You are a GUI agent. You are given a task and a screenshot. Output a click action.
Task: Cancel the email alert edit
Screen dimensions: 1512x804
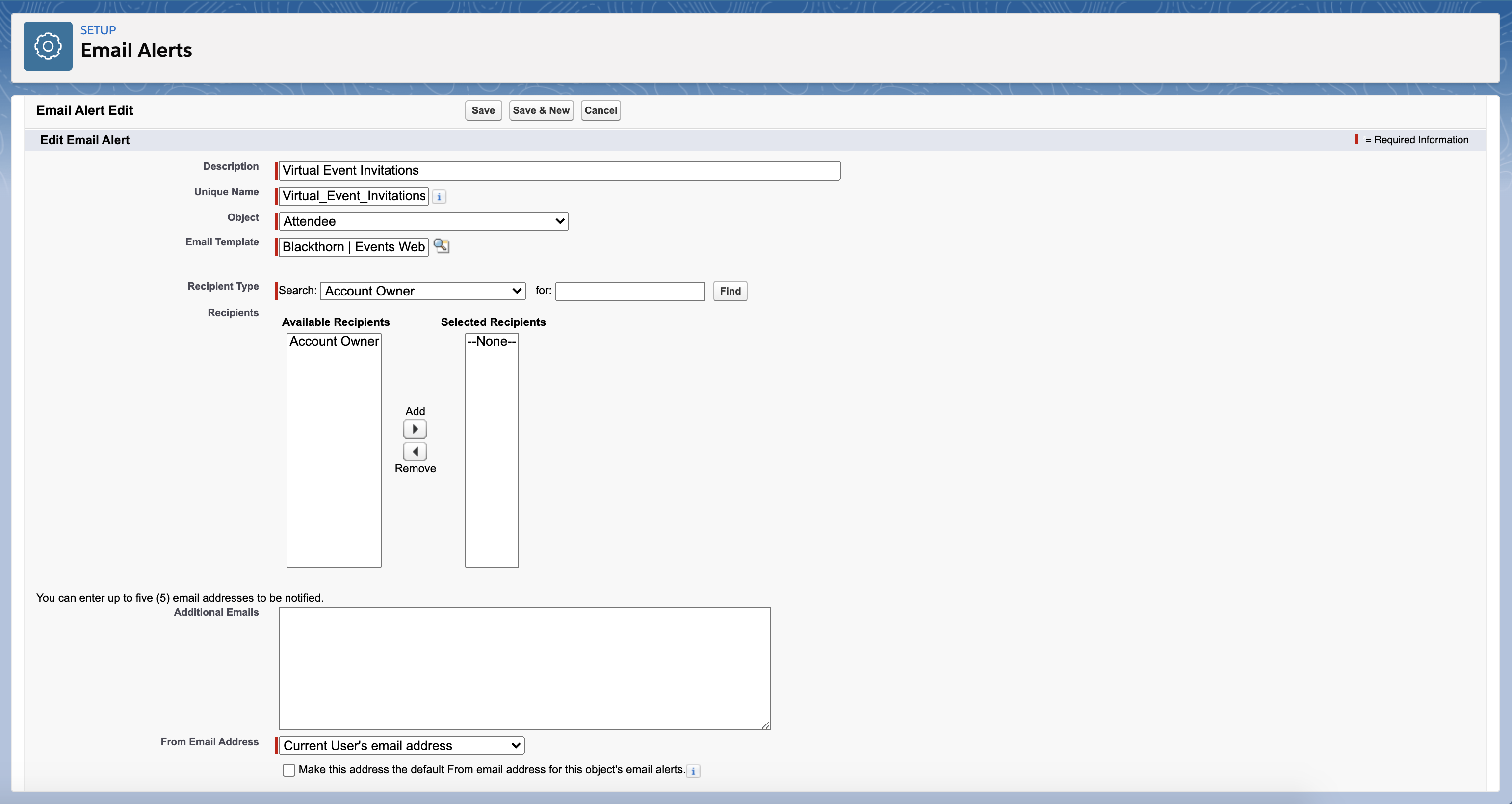click(x=600, y=110)
